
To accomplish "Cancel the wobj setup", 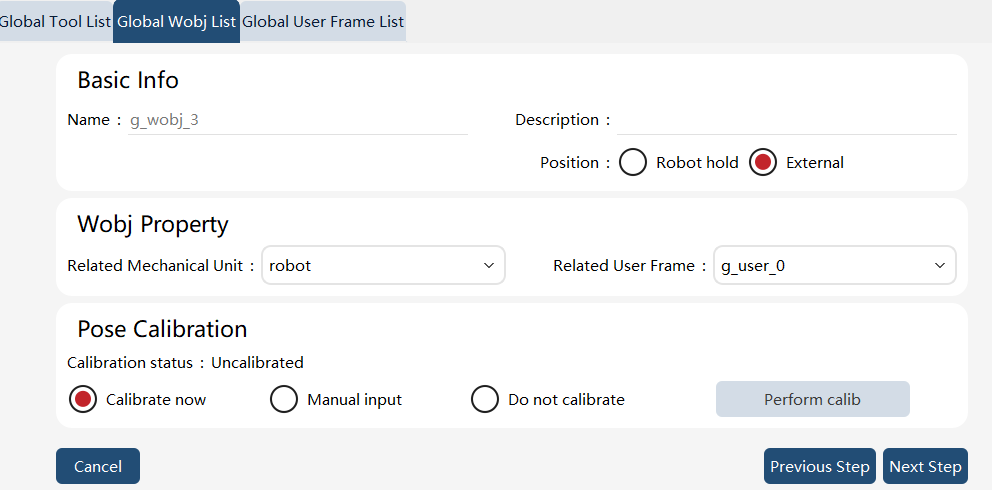I will pyautogui.click(x=97, y=467).
